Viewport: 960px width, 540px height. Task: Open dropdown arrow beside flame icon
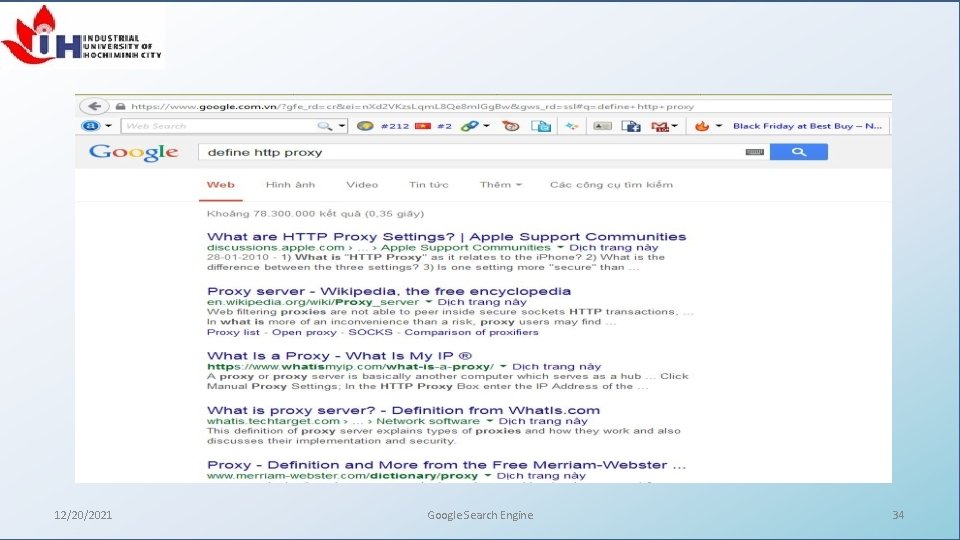(719, 126)
